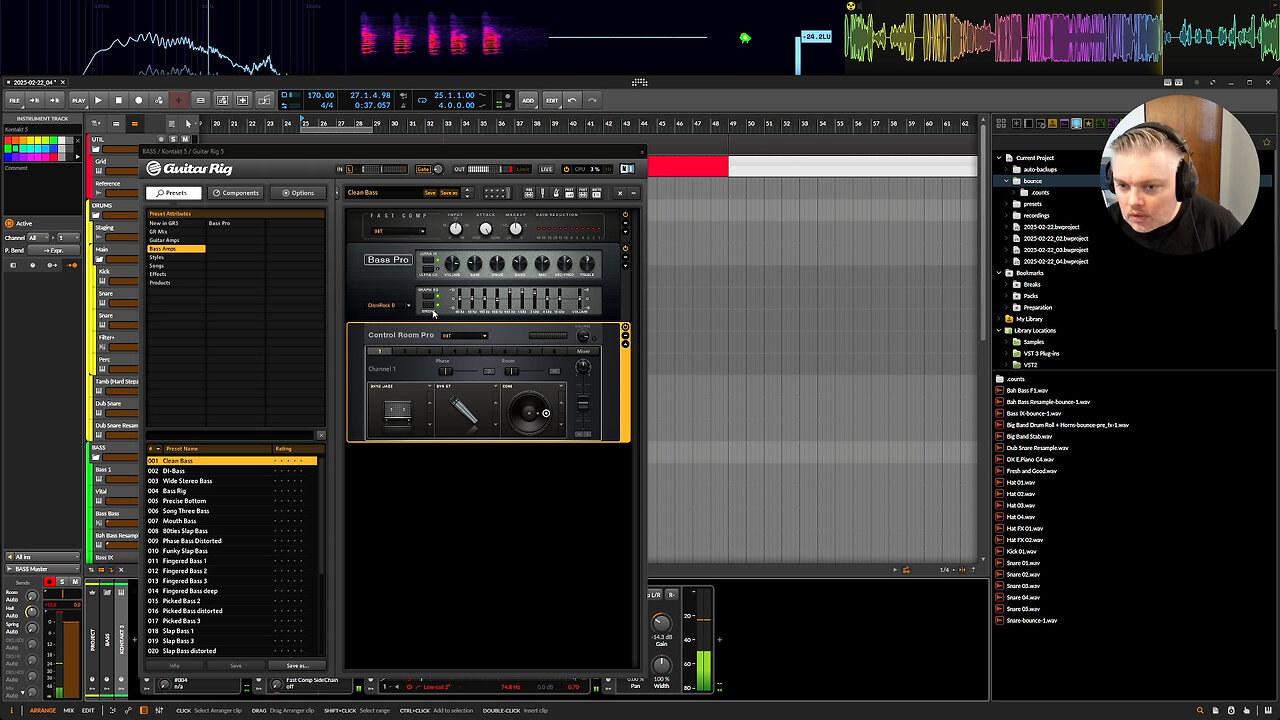Toggle the Bass Pro module power button
Screen dimensions: 1280x720
(625, 248)
